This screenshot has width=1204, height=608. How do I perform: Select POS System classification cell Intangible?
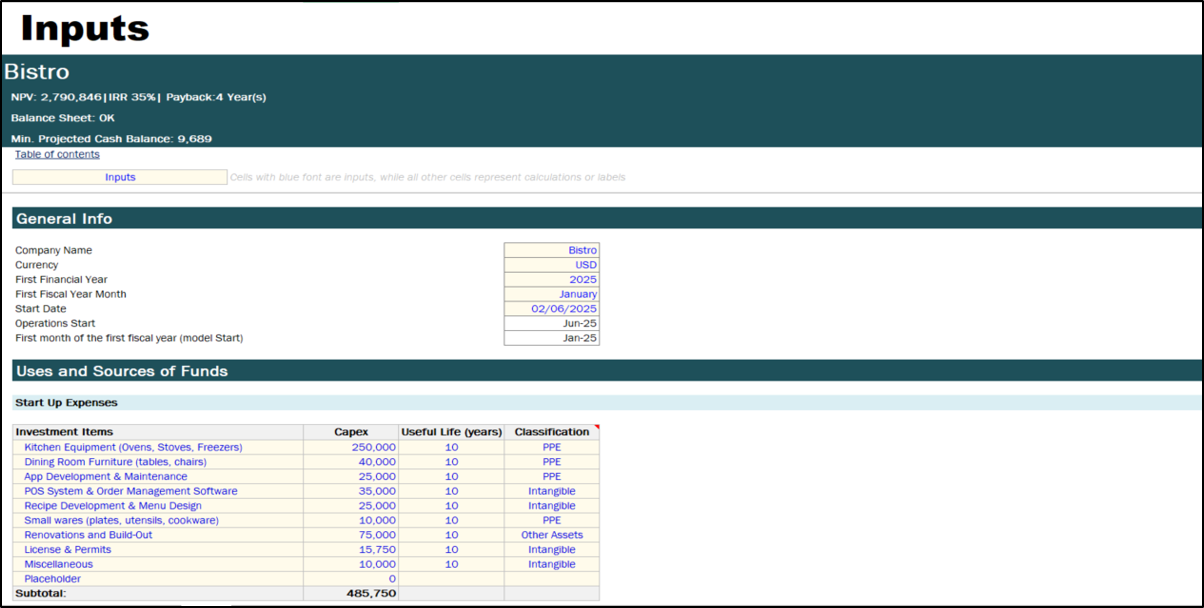552,491
